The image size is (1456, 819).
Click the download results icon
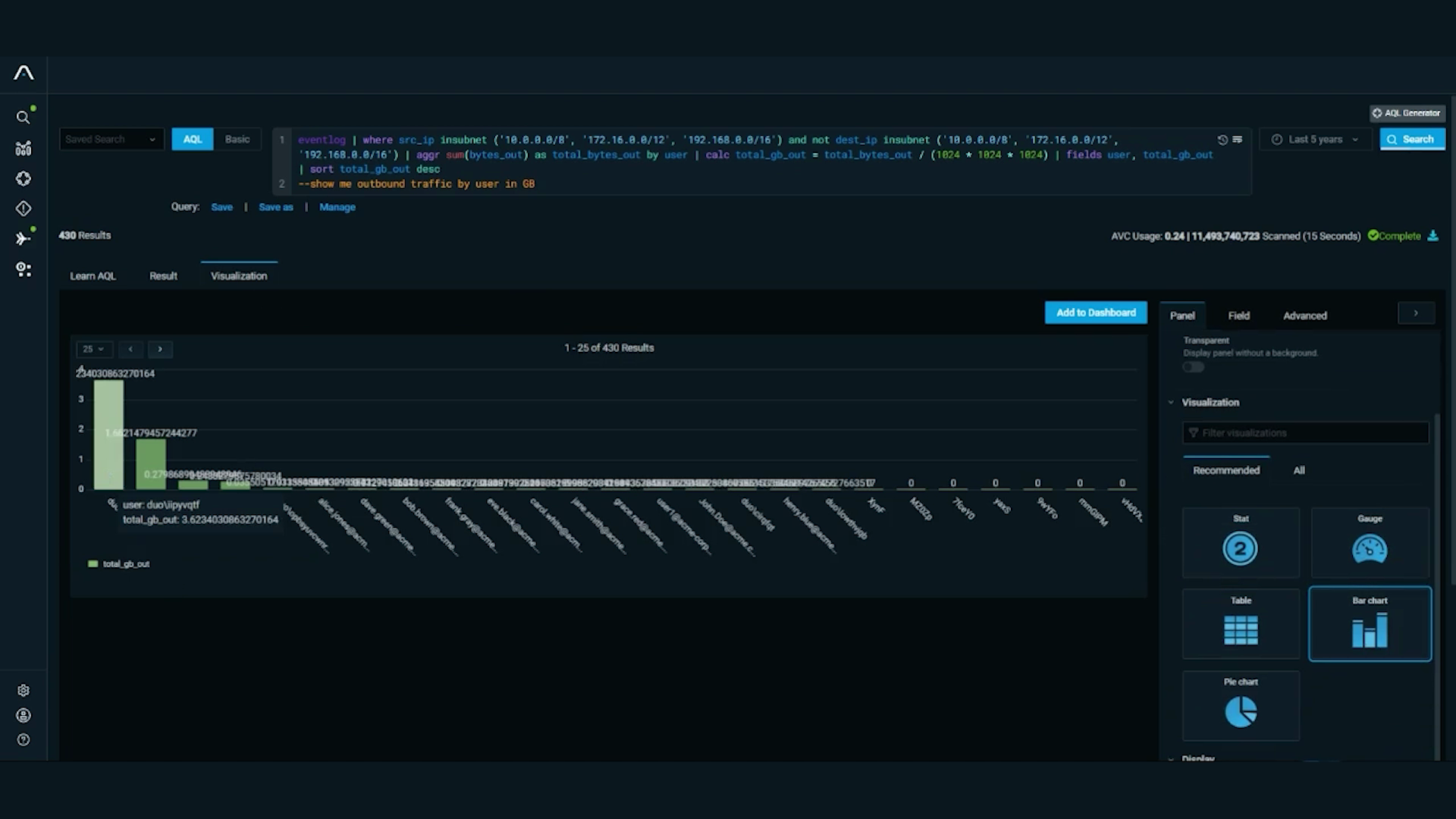click(x=1432, y=236)
